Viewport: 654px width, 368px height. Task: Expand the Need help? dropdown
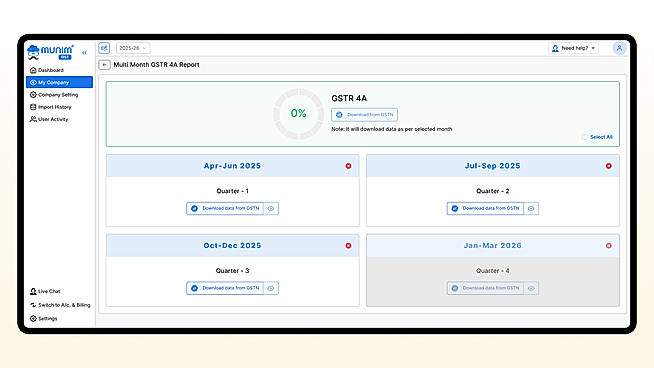pos(573,48)
